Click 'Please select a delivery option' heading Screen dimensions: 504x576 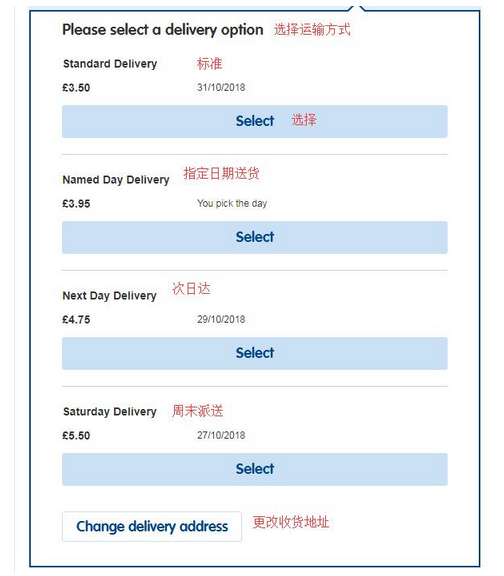(x=163, y=30)
